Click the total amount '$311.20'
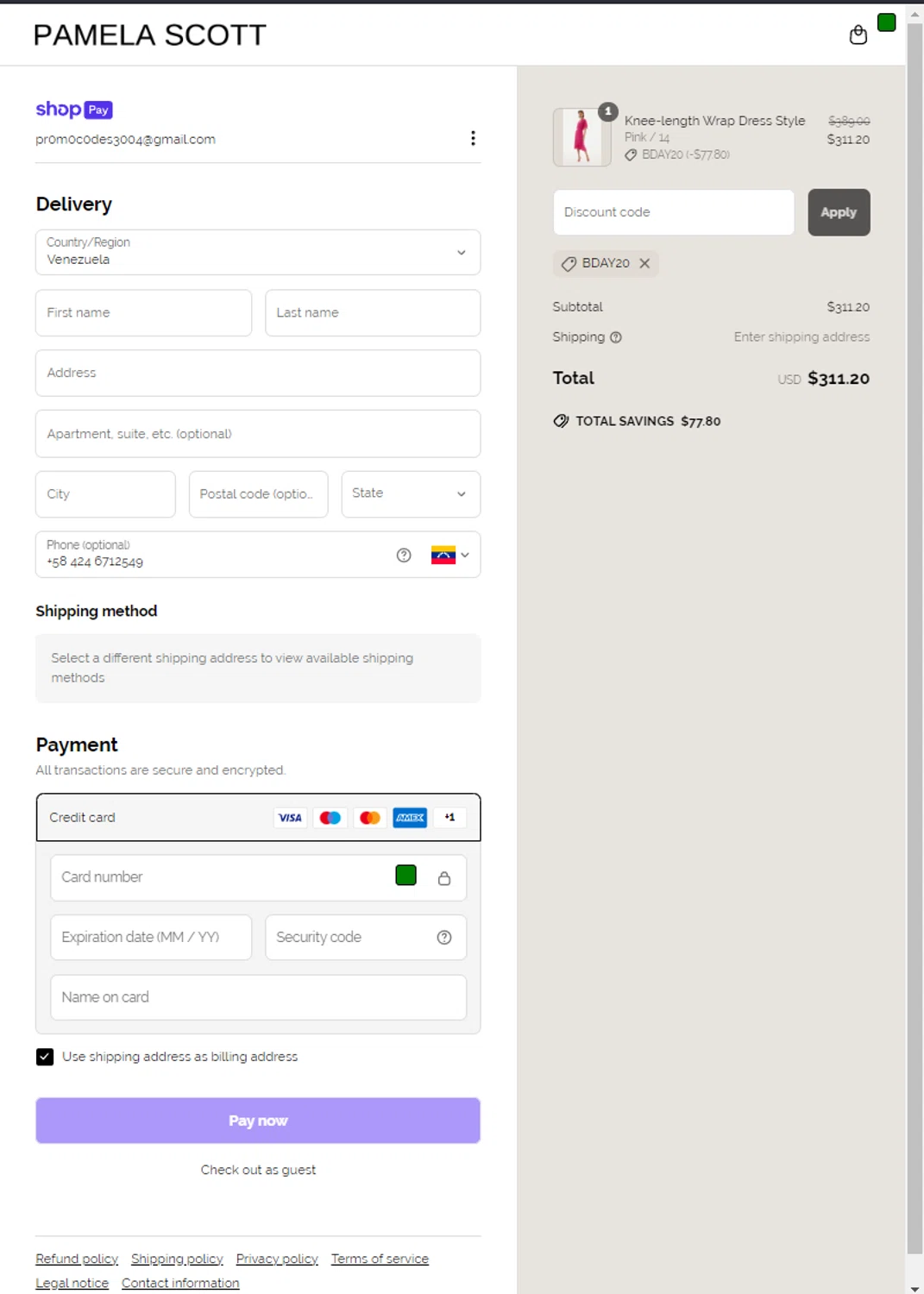 pos(839,379)
